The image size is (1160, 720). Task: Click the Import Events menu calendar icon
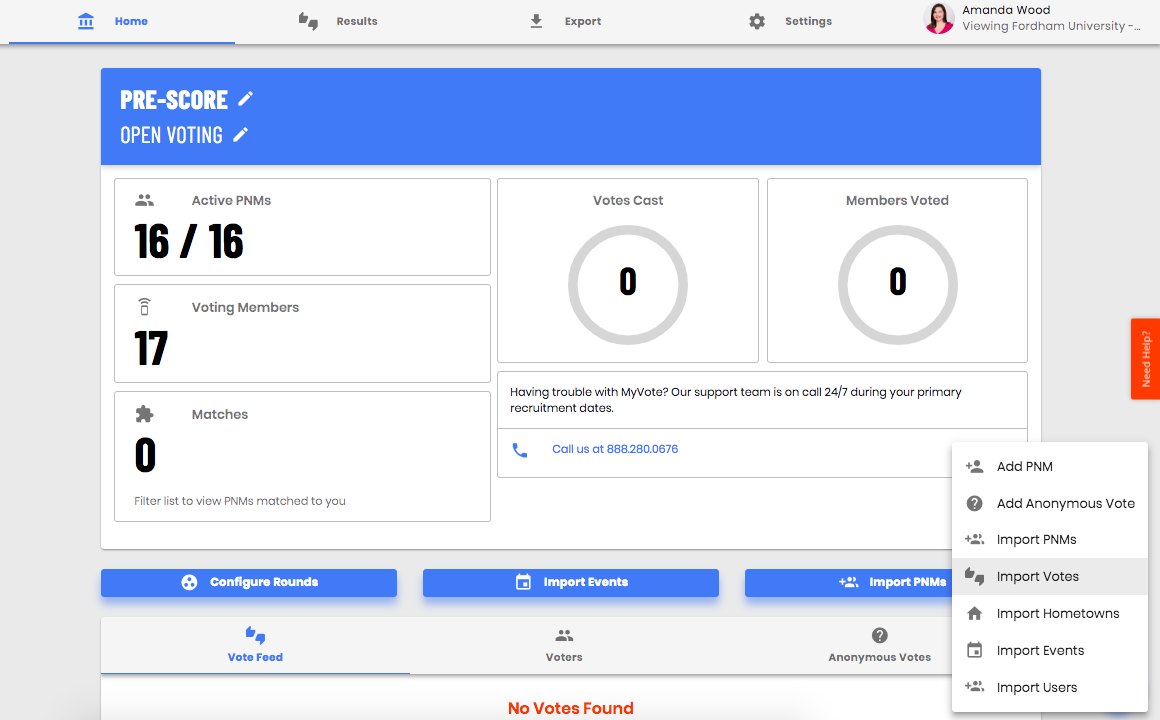(x=974, y=650)
